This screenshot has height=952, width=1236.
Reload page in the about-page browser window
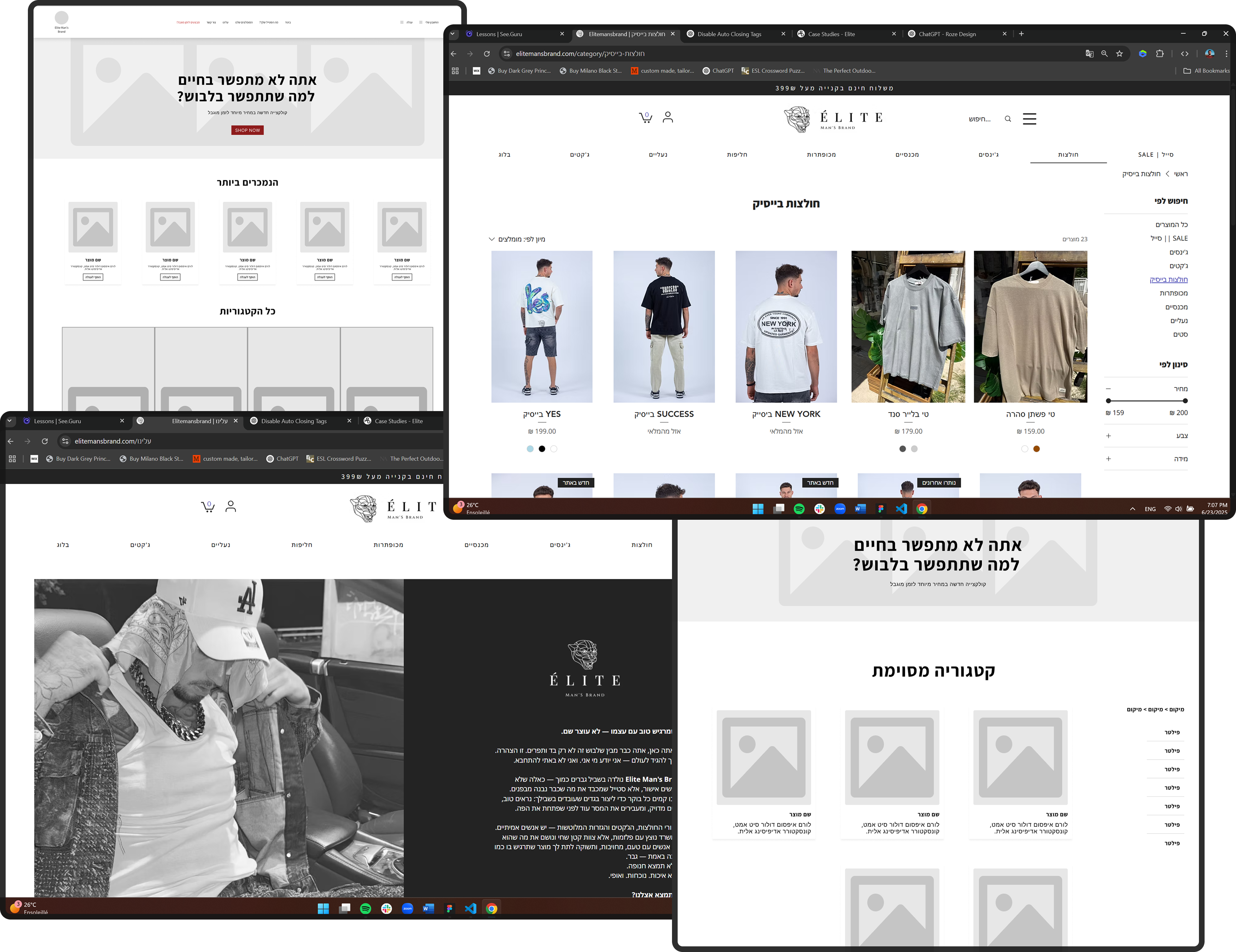coord(45,441)
